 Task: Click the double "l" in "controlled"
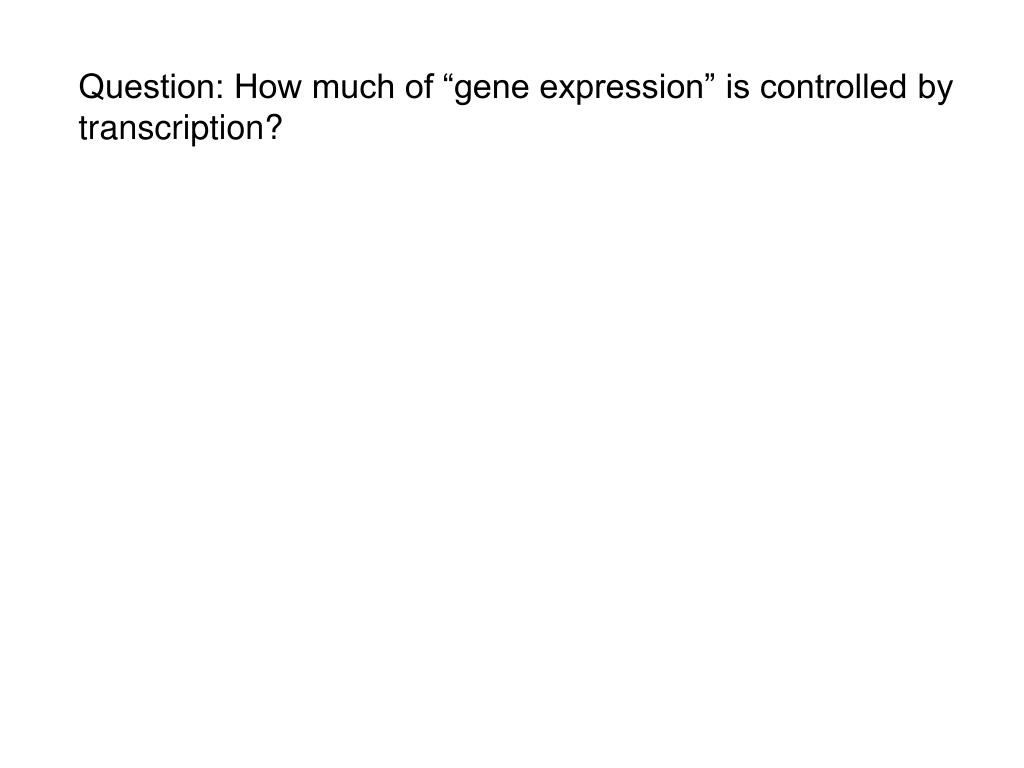[x=864, y=89]
